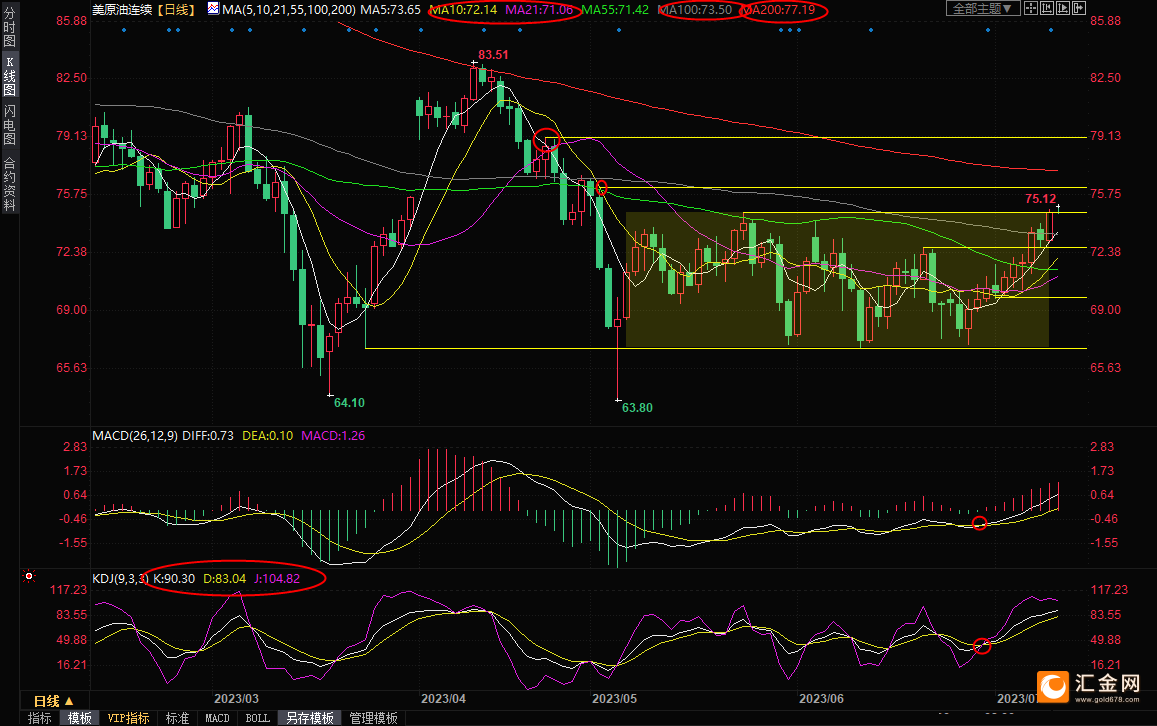Image resolution: width=1157 pixels, height=726 pixels.
Task: Click the MACD(26,12,9) indicator label
Action: point(134,435)
